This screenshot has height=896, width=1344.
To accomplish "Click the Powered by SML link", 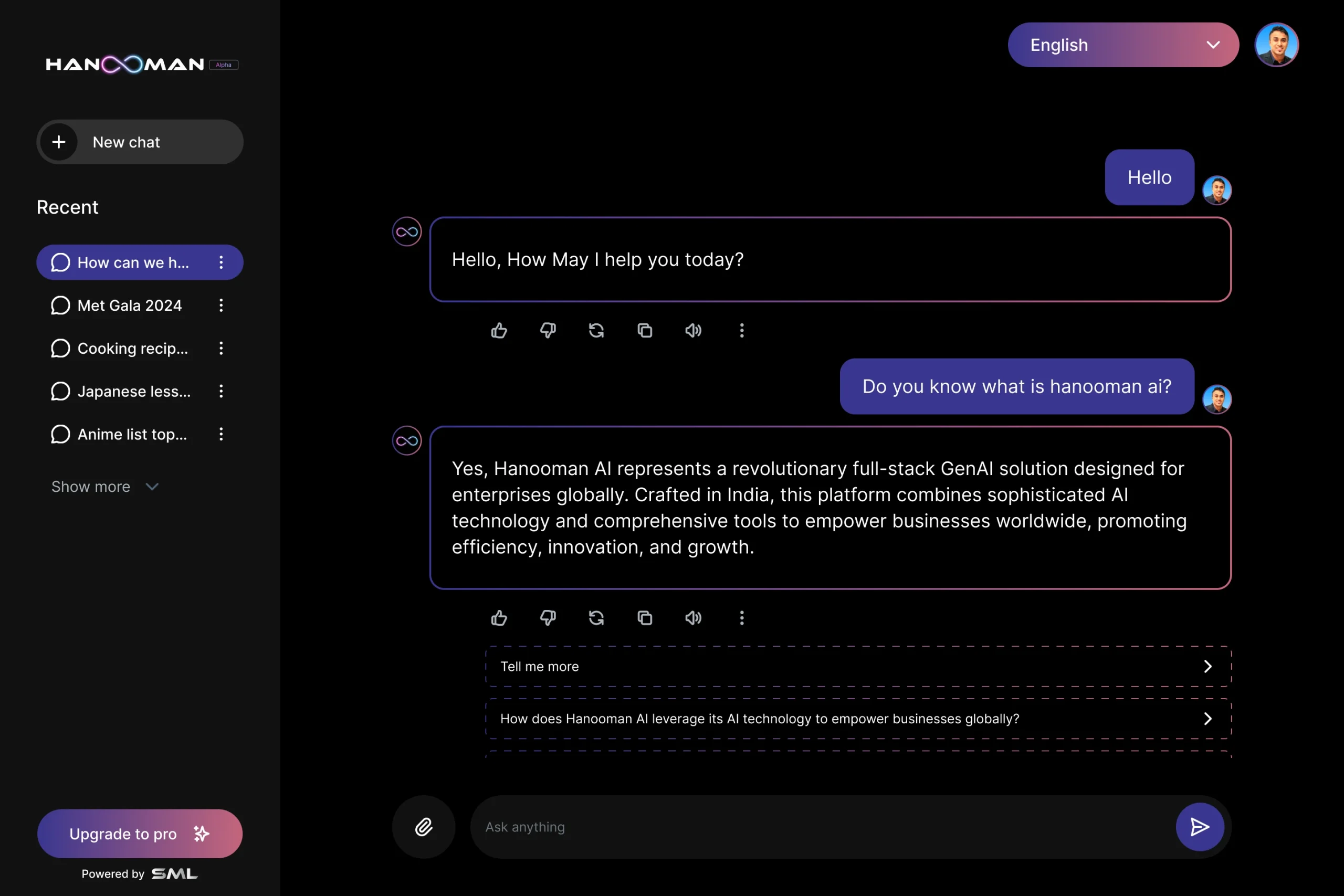I will click(x=140, y=874).
